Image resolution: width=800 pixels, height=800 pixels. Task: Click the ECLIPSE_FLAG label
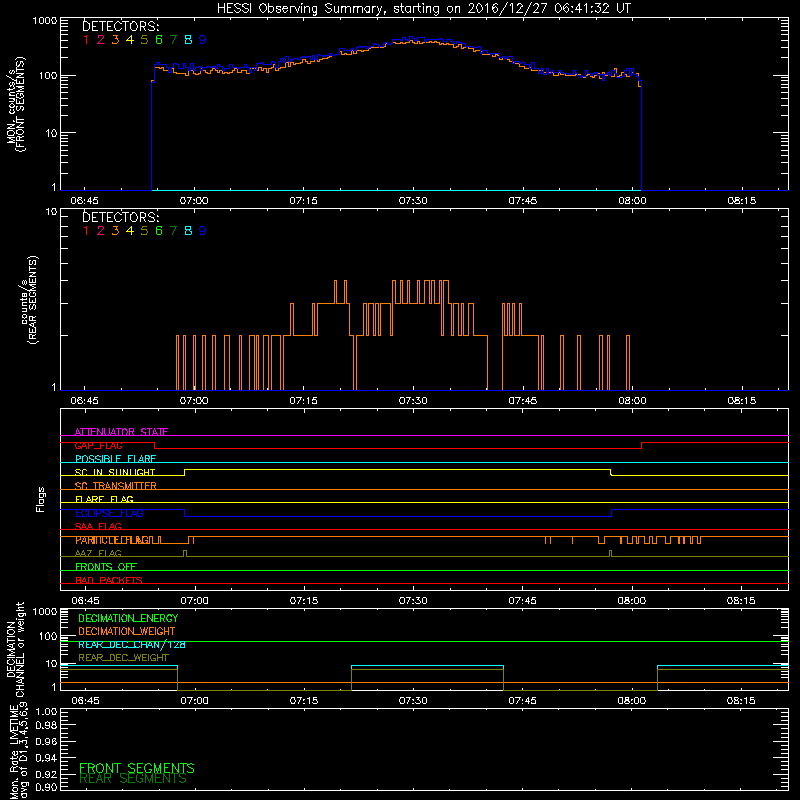(109, 513)
